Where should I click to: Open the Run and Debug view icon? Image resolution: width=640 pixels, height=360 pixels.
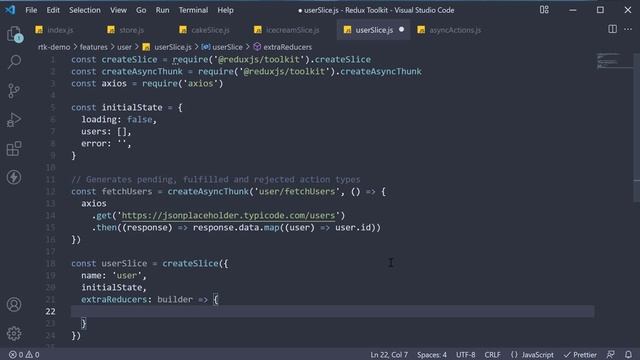[x=14, y=120]
